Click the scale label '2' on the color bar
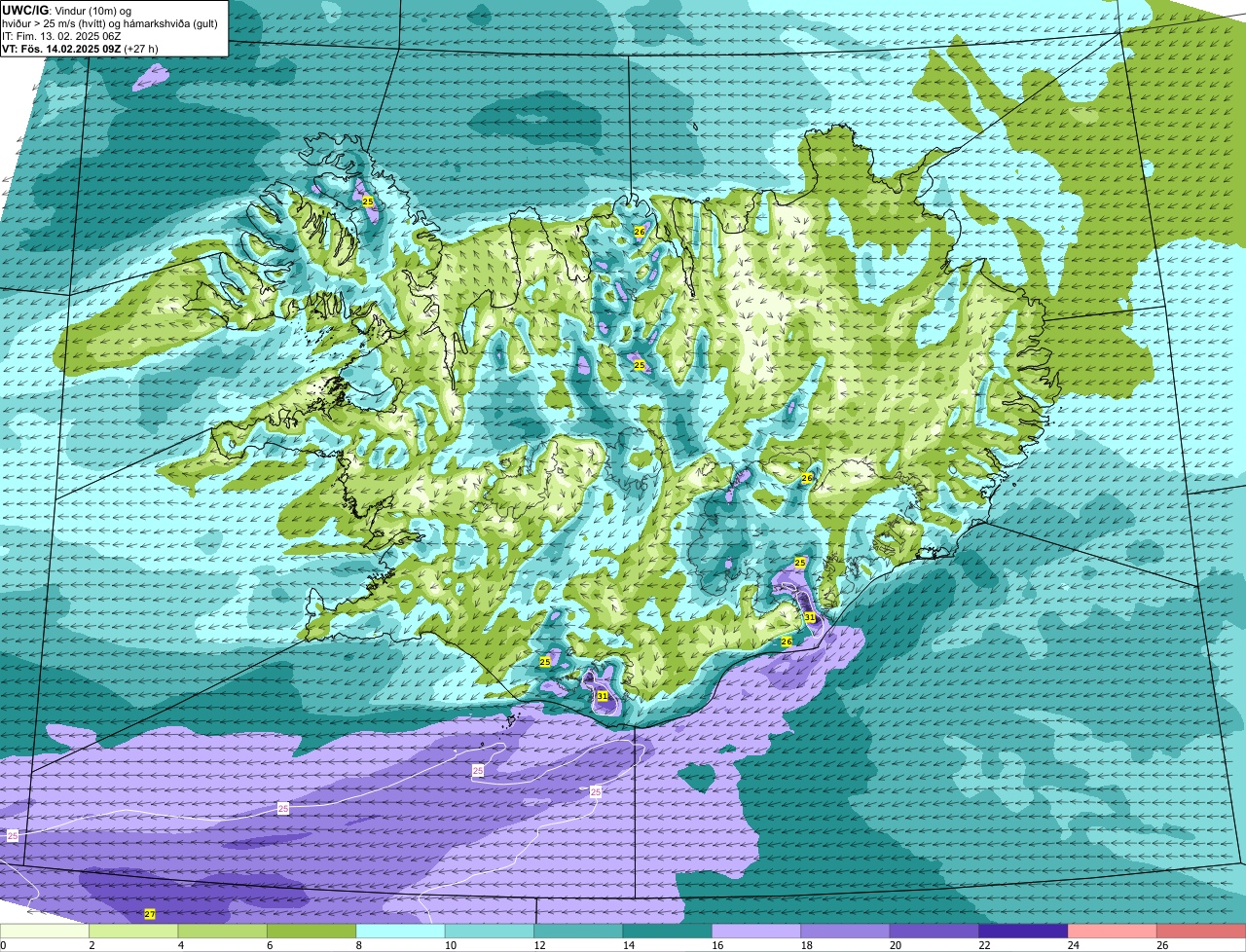 point(92,945)
